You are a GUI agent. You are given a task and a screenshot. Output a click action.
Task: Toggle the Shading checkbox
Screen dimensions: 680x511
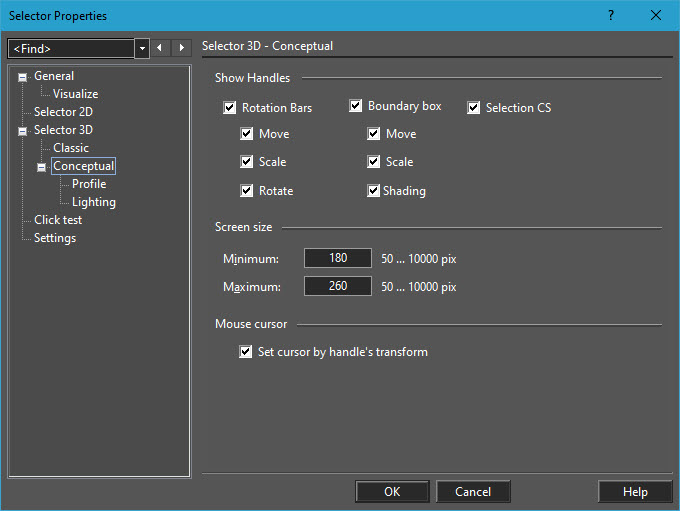pyautogui.click(x=373, y=190)
